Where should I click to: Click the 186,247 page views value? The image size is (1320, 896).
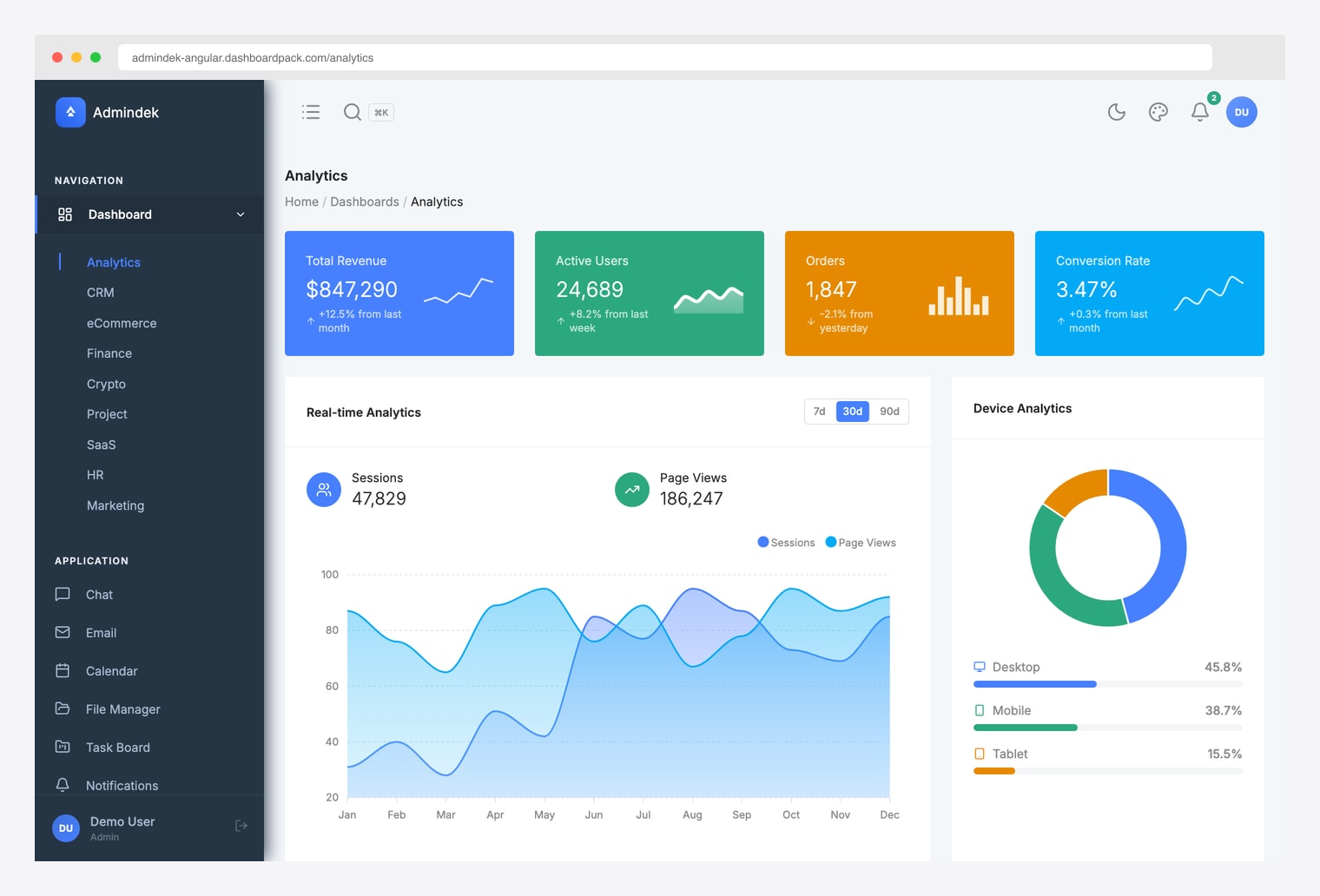(x=691, y=498)
